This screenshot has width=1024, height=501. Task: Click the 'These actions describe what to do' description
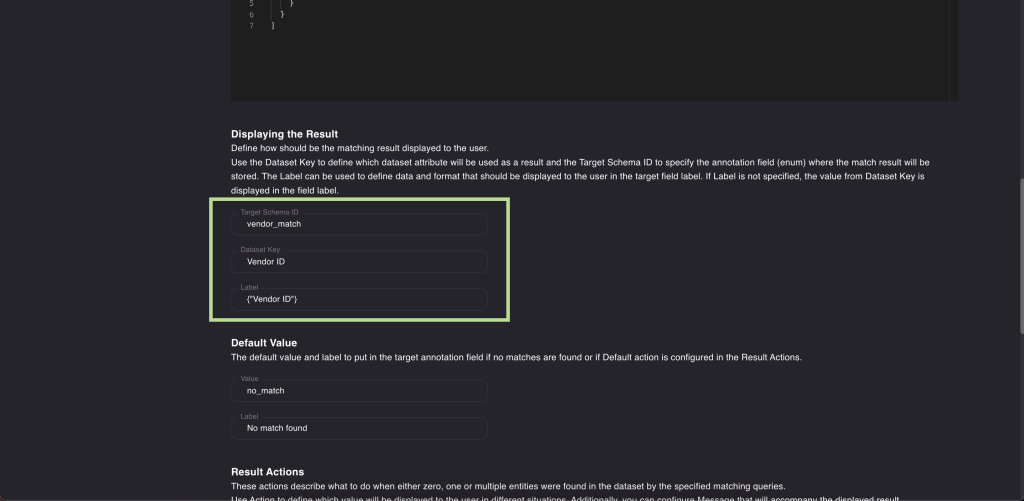tap(508, 486)
